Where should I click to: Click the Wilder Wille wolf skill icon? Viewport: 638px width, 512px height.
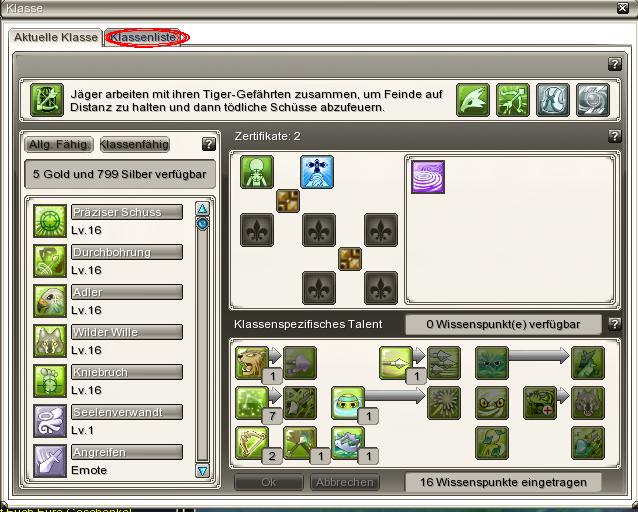[50, 341]
